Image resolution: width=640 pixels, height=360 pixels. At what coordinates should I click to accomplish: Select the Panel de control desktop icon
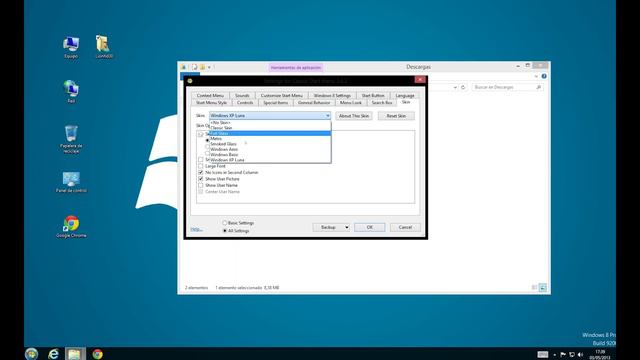pos(71,182)
